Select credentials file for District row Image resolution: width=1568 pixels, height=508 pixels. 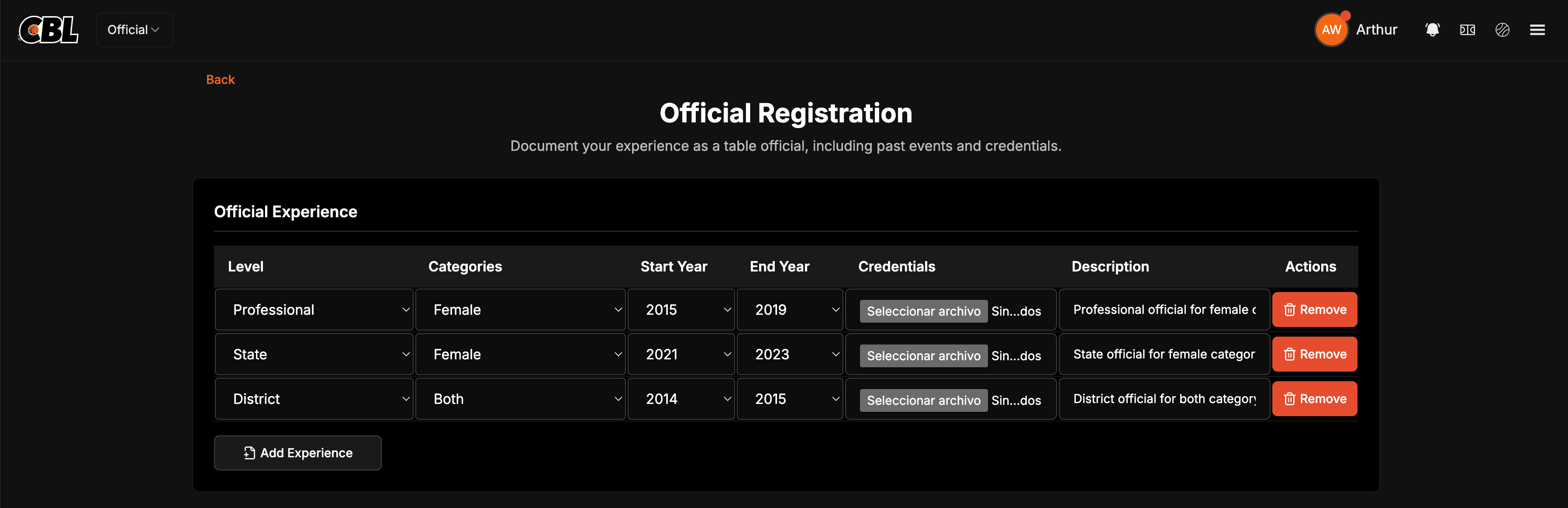click(923, 400)
